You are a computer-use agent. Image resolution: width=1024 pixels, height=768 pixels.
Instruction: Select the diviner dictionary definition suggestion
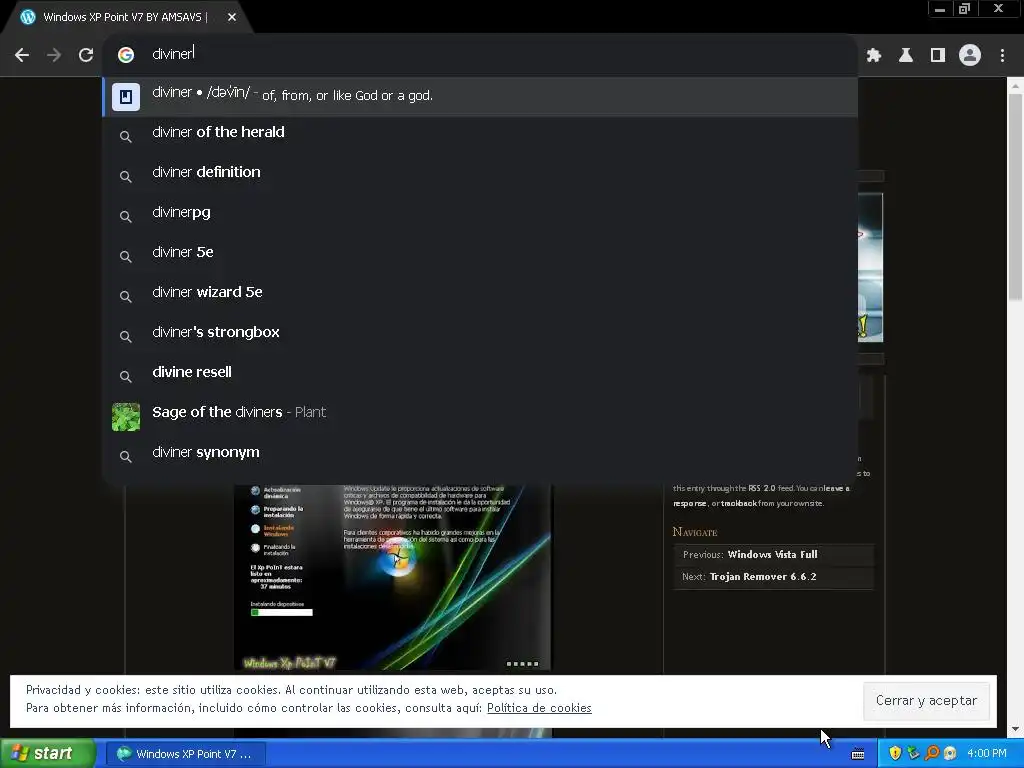480,97
